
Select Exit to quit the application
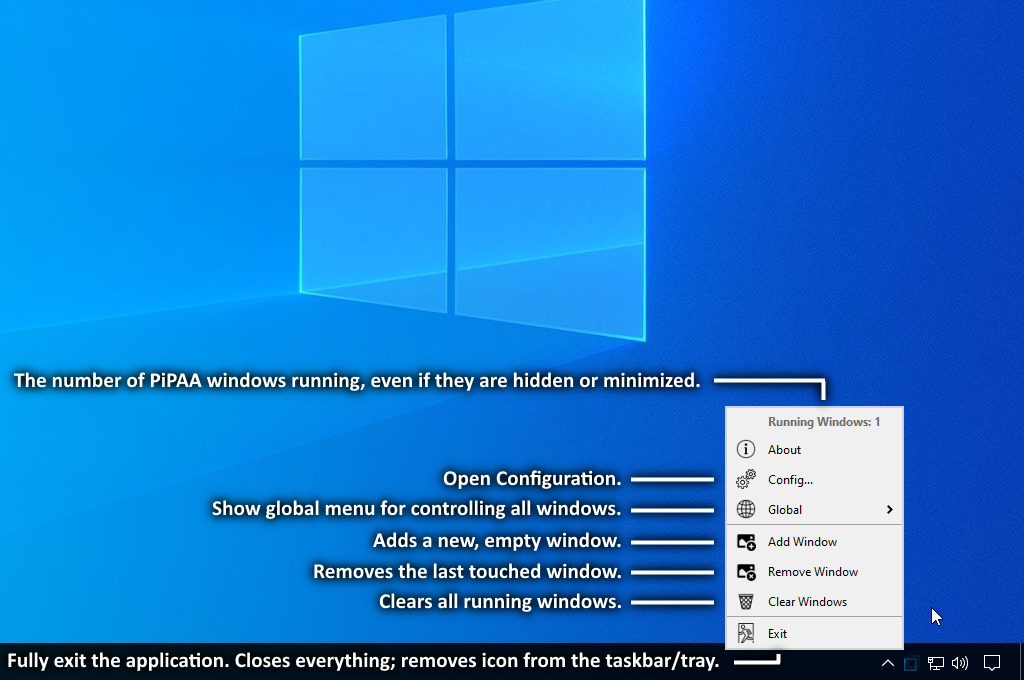point(814,634)
